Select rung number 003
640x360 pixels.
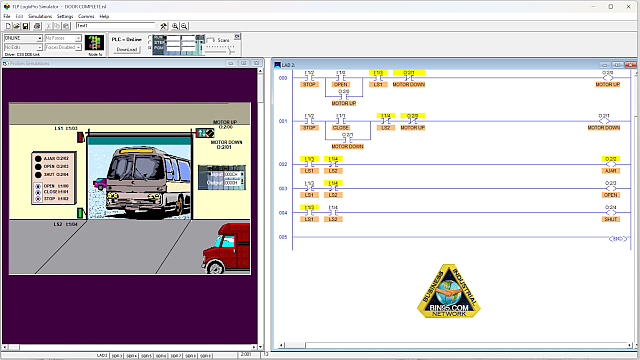(x=283, y=189)
